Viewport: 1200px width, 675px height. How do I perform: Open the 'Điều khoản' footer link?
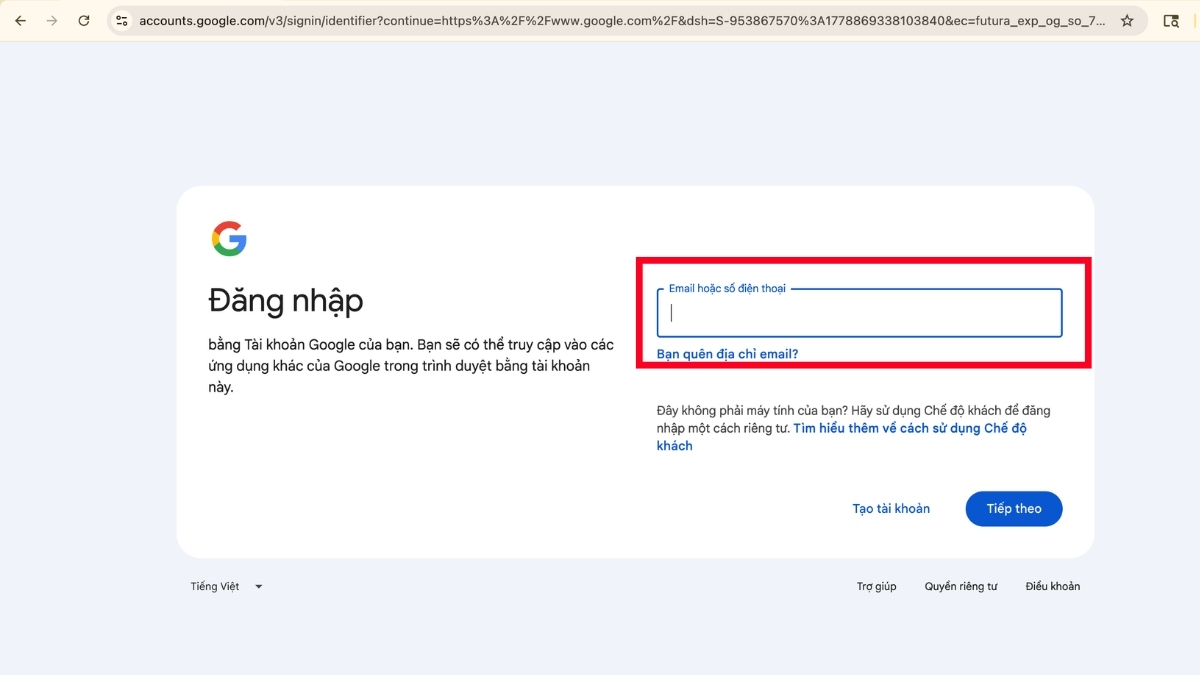(1053, 587)
